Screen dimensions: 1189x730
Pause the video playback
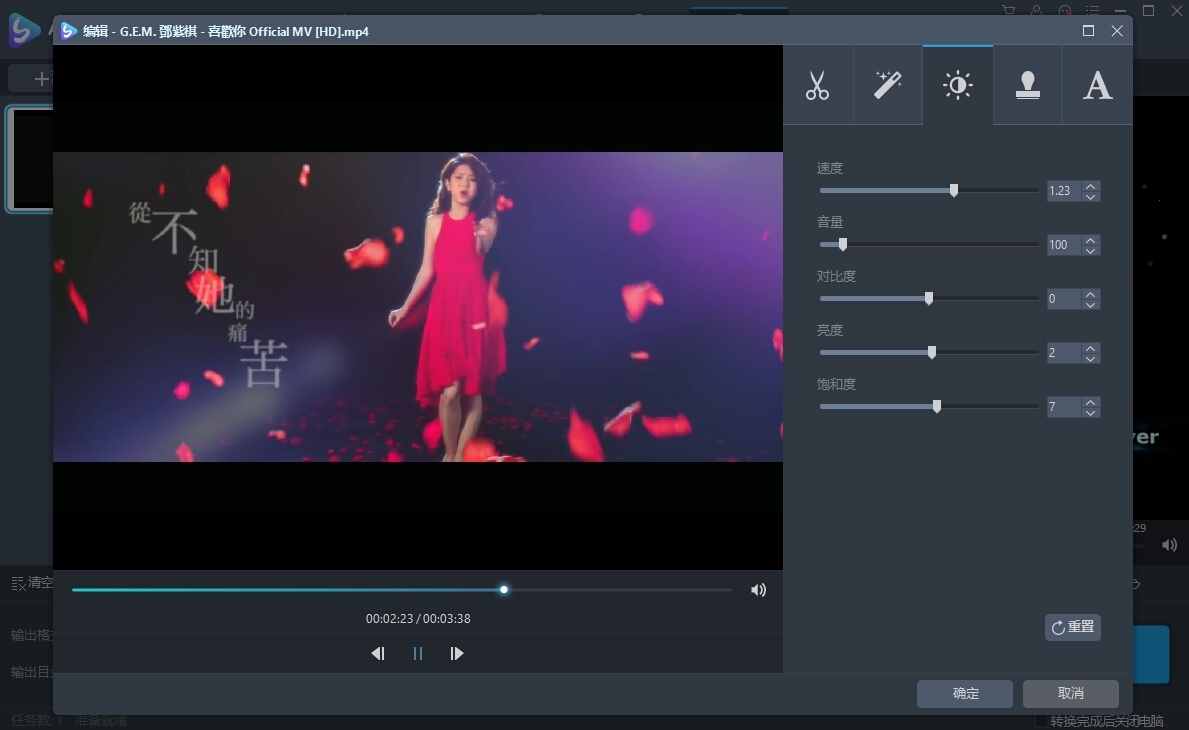click(x=417, y=653)
